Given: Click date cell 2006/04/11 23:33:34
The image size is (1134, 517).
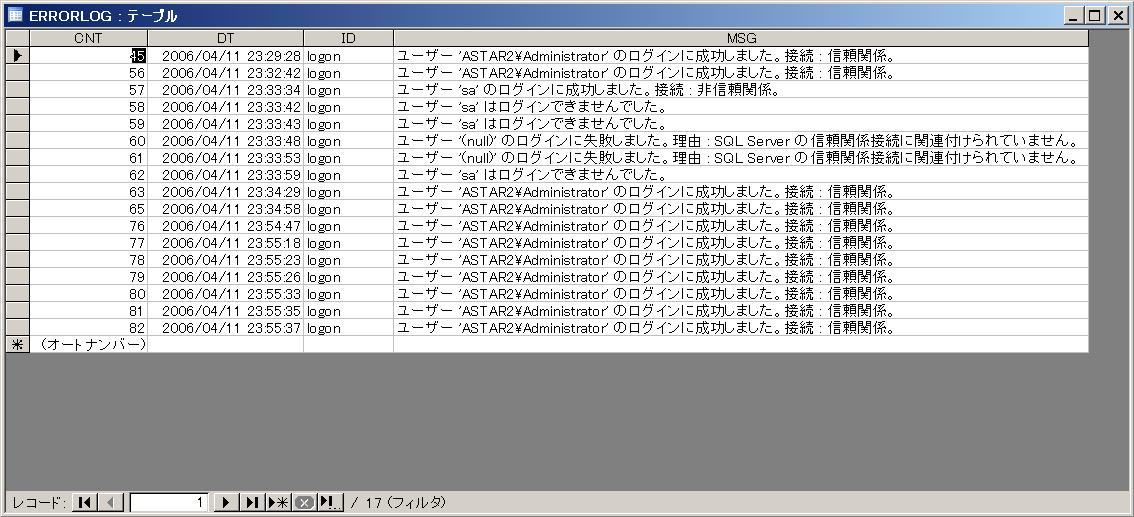Looking at the screenshot, I should tap(226, 90).
